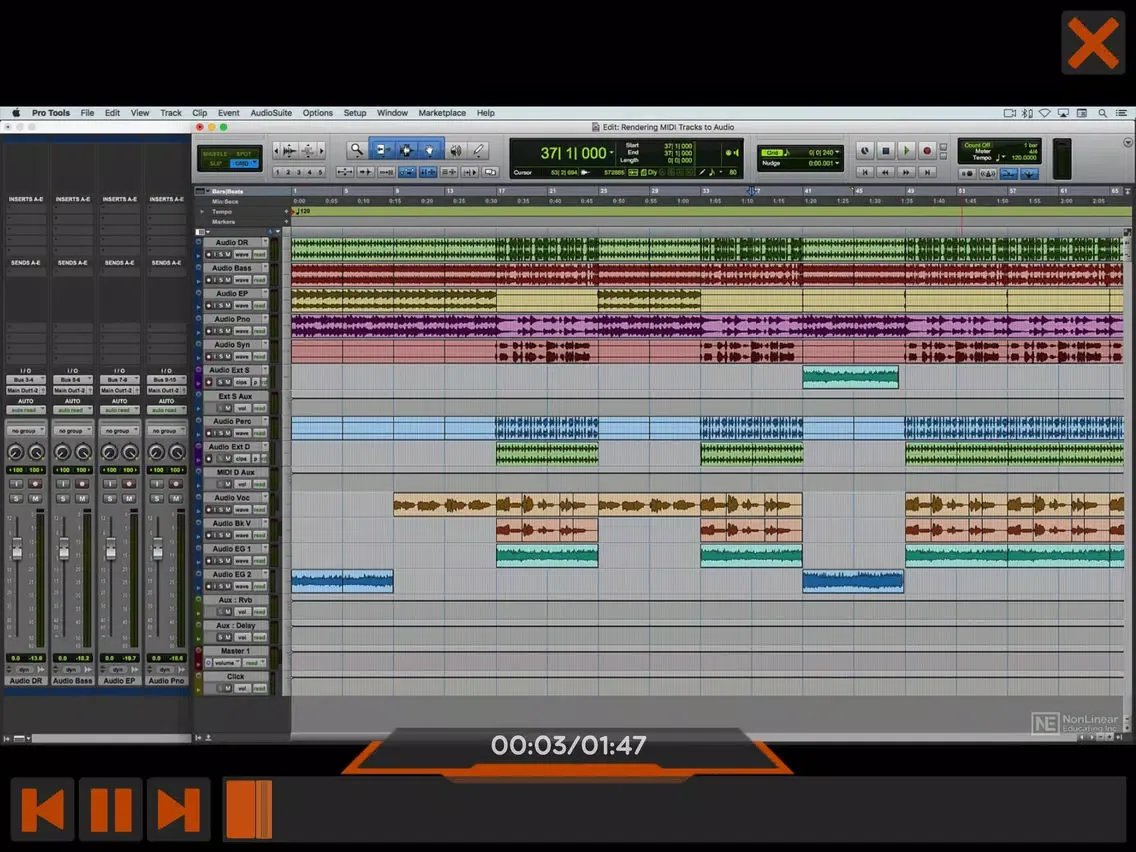Mute the Audio EP track
The image size is (1136, 852).
click(x=226, y=306)
